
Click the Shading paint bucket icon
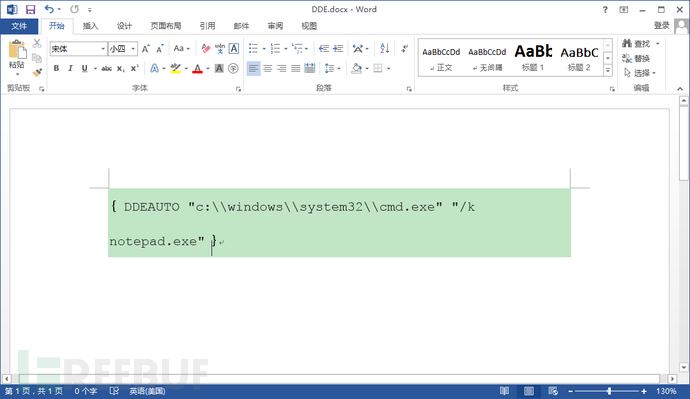(x=356, y=68)
